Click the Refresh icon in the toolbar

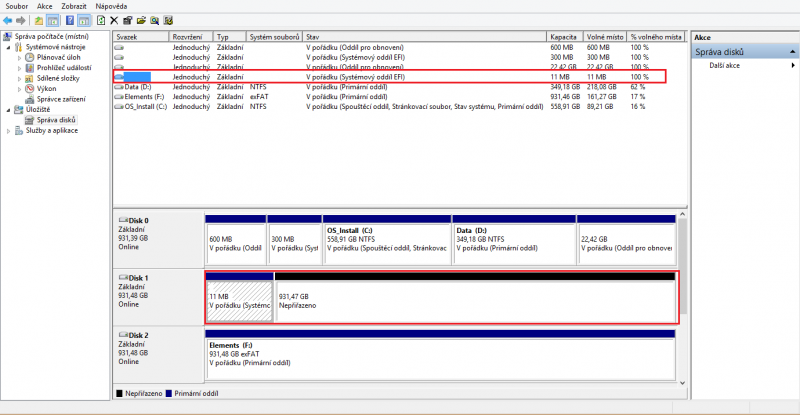pos(101,20)
